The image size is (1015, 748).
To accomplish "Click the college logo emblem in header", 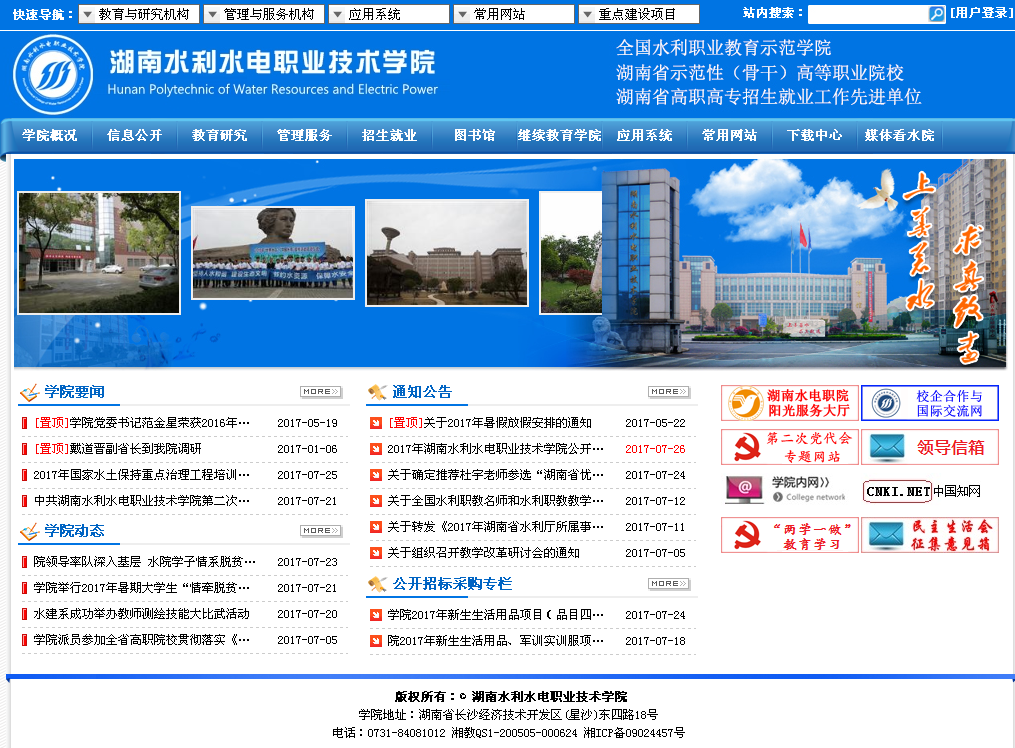I will 53,75.
